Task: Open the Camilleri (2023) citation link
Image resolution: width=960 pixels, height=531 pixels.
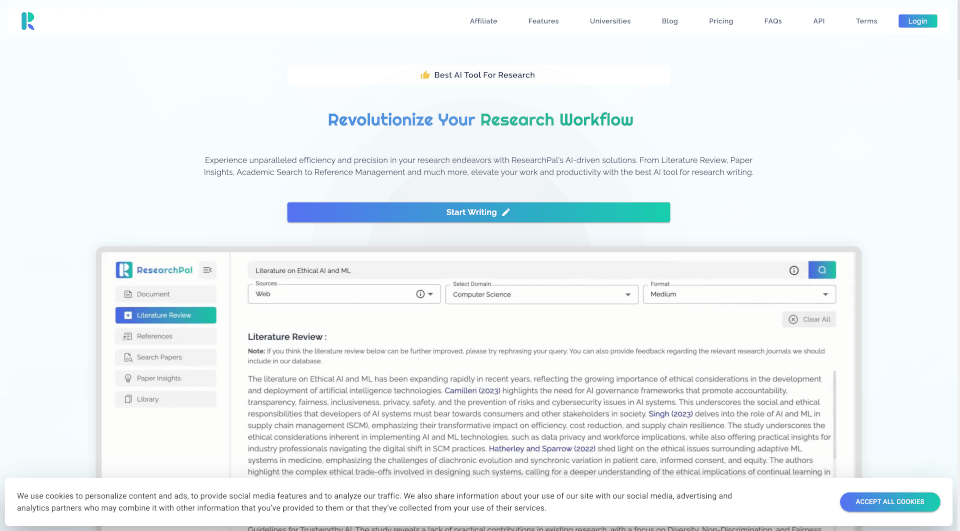Action: click(x=472, y=391)
